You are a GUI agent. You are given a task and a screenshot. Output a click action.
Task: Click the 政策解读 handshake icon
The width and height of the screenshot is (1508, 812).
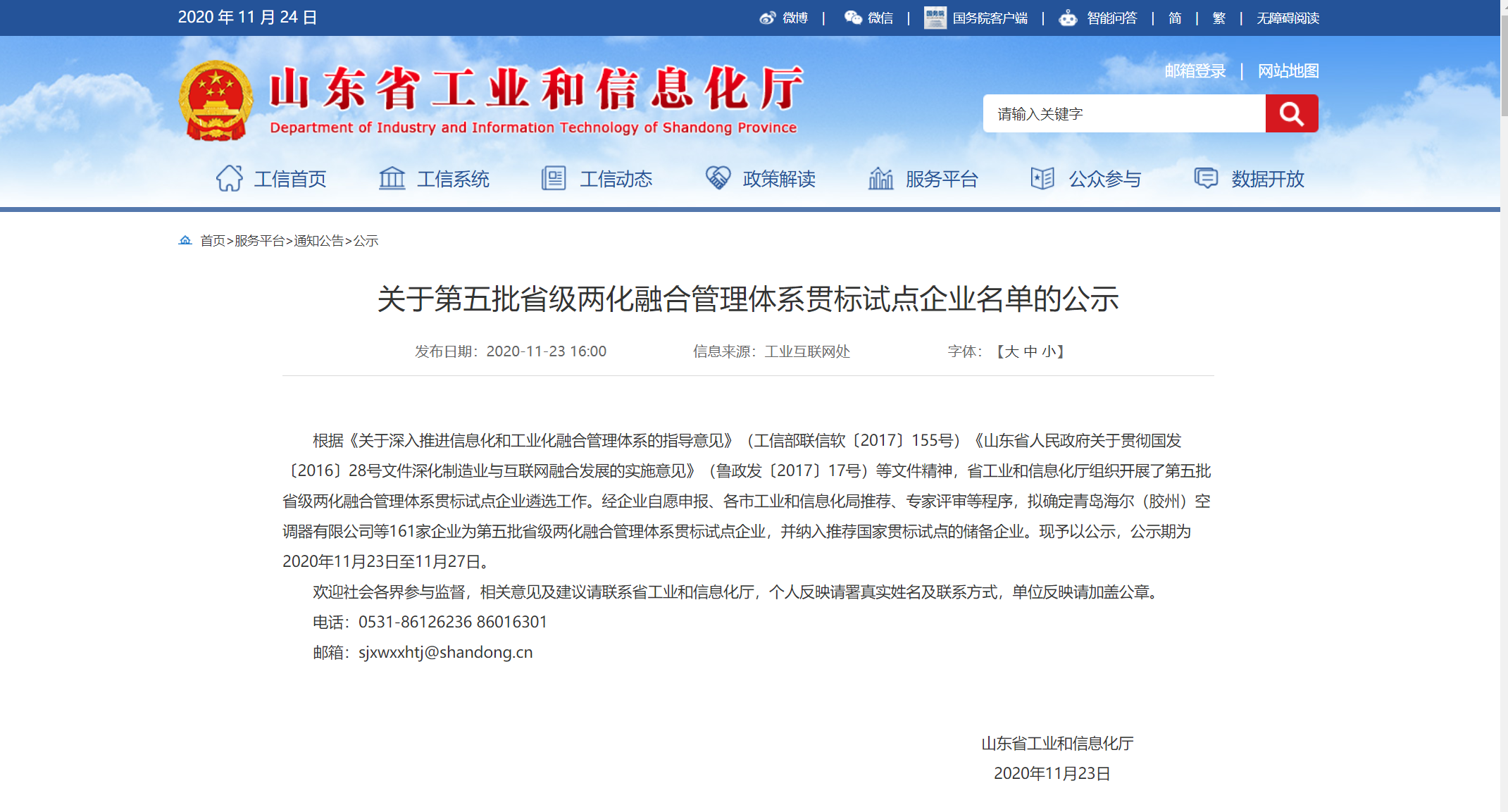click(717, 178)
